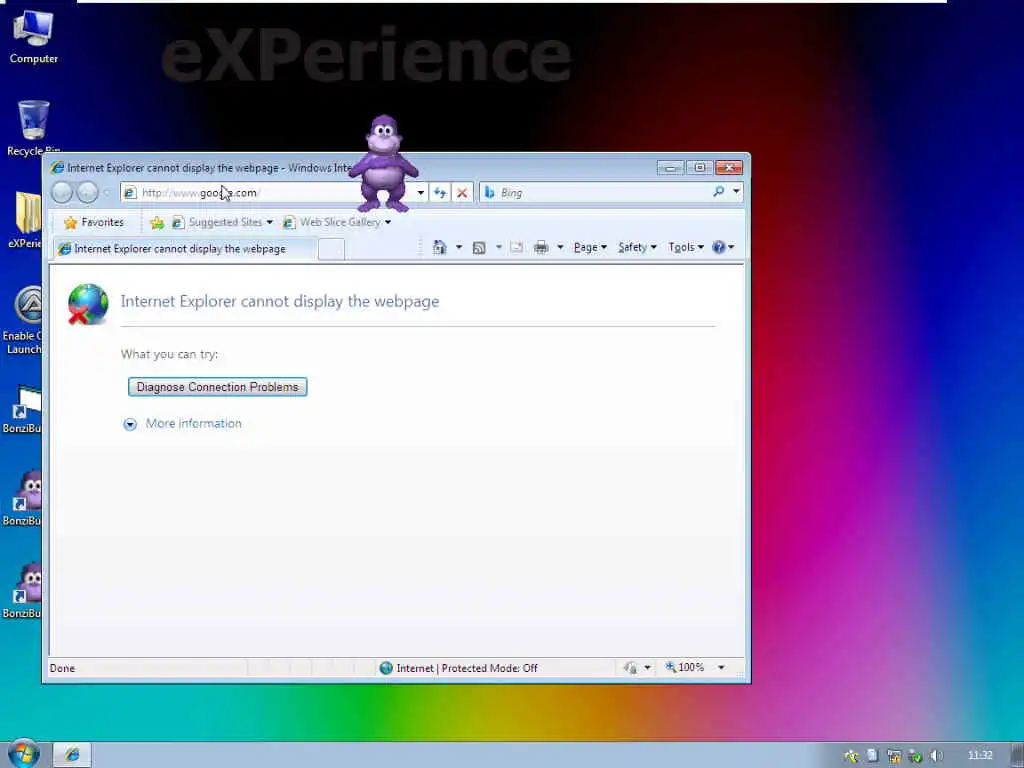Click Internet Protected Mode Off status

[x=458, y=668]
